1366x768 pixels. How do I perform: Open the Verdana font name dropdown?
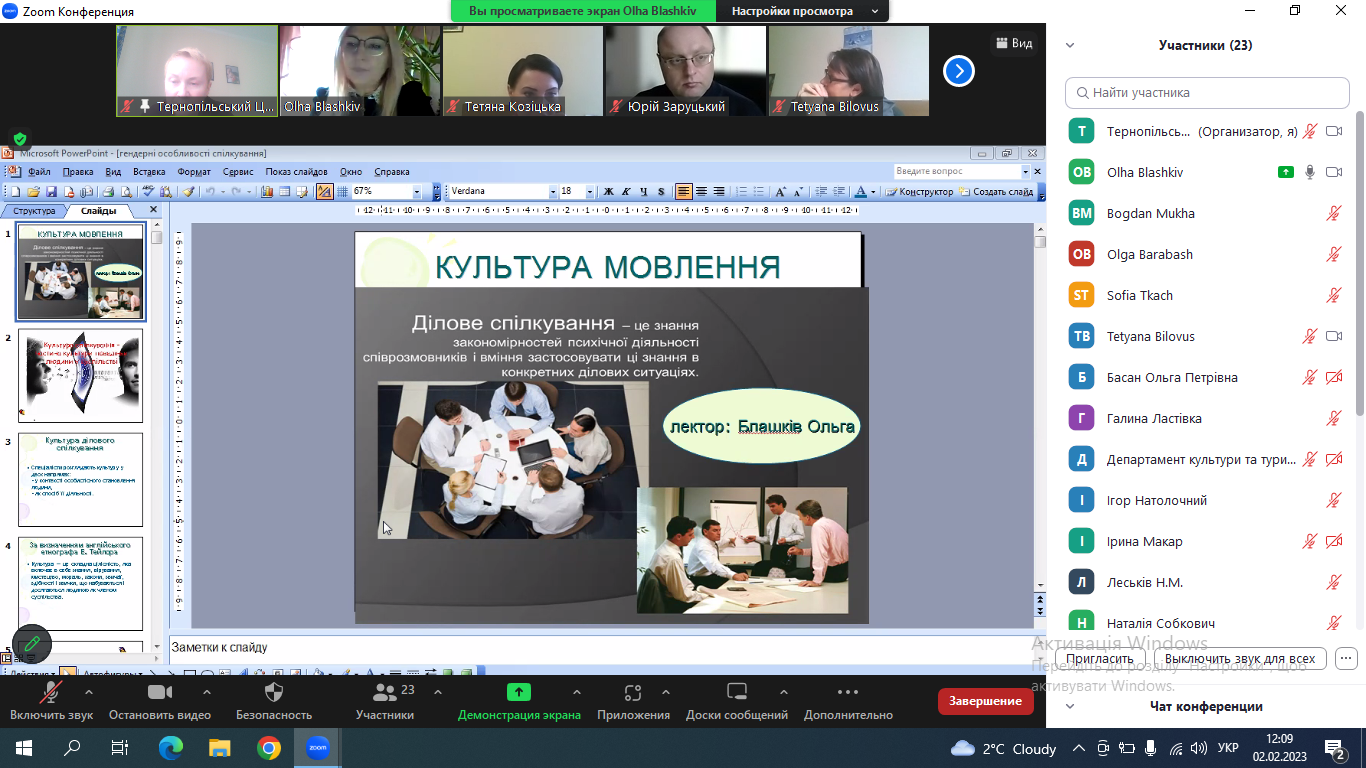[552, 191]
